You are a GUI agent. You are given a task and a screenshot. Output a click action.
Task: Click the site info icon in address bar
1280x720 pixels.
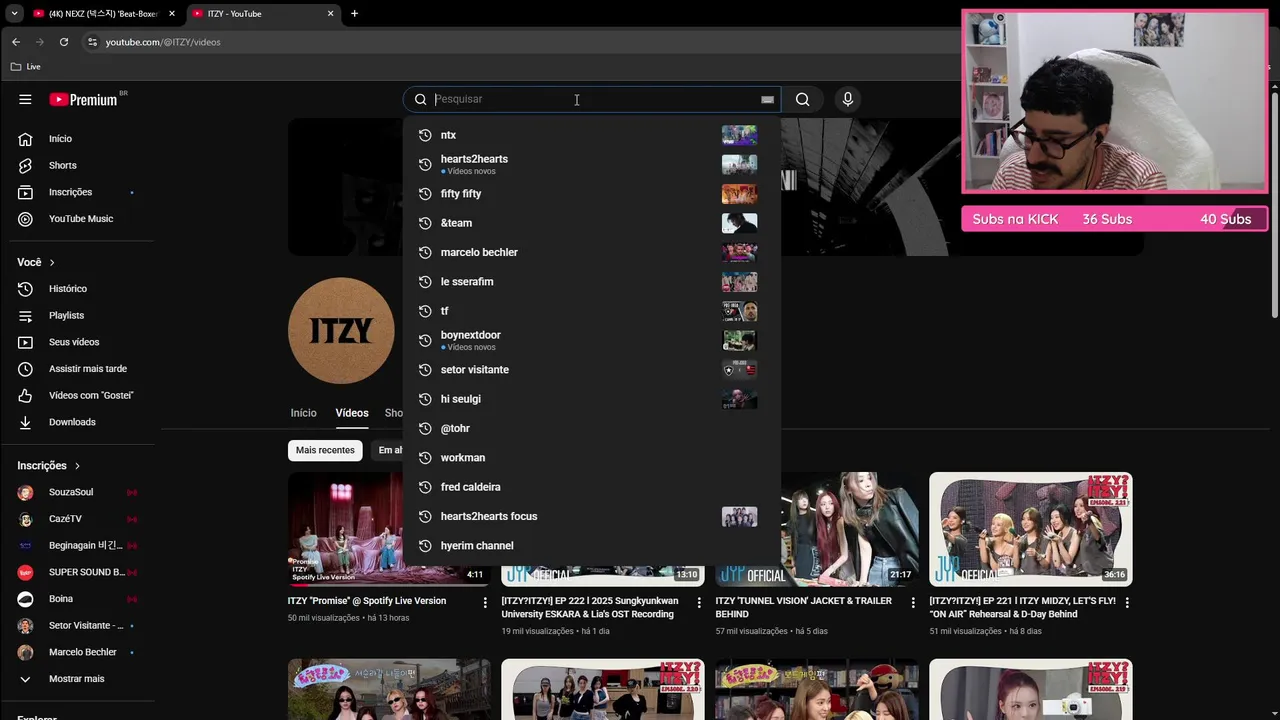92,42
